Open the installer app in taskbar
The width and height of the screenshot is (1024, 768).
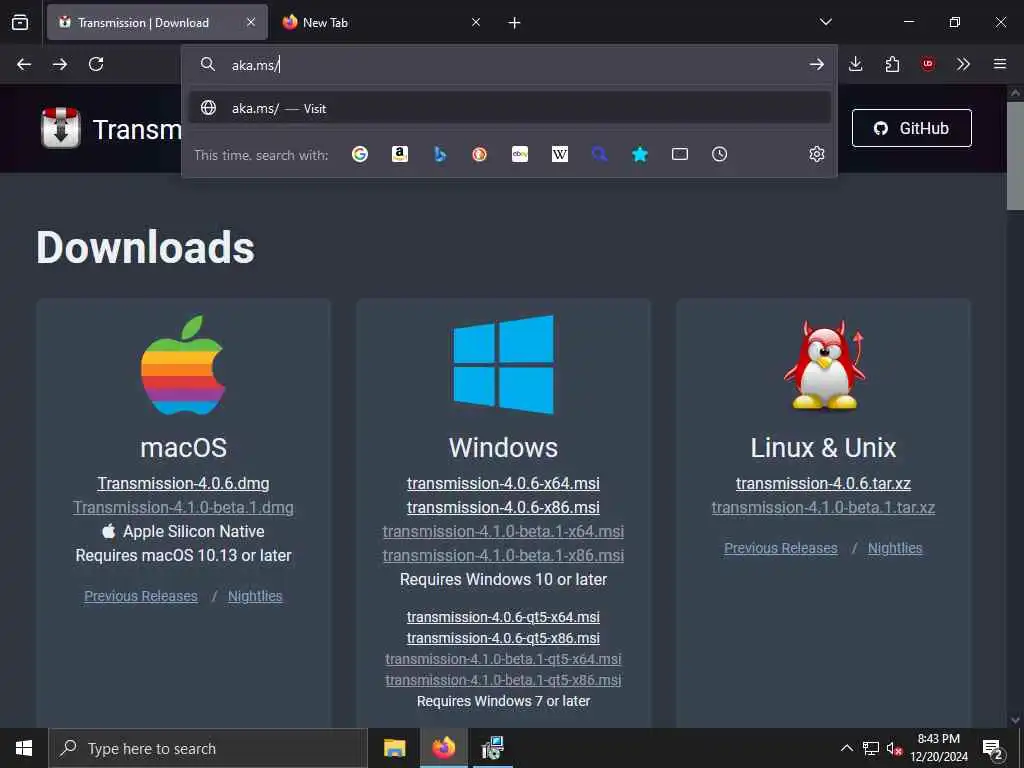point(492,748)
